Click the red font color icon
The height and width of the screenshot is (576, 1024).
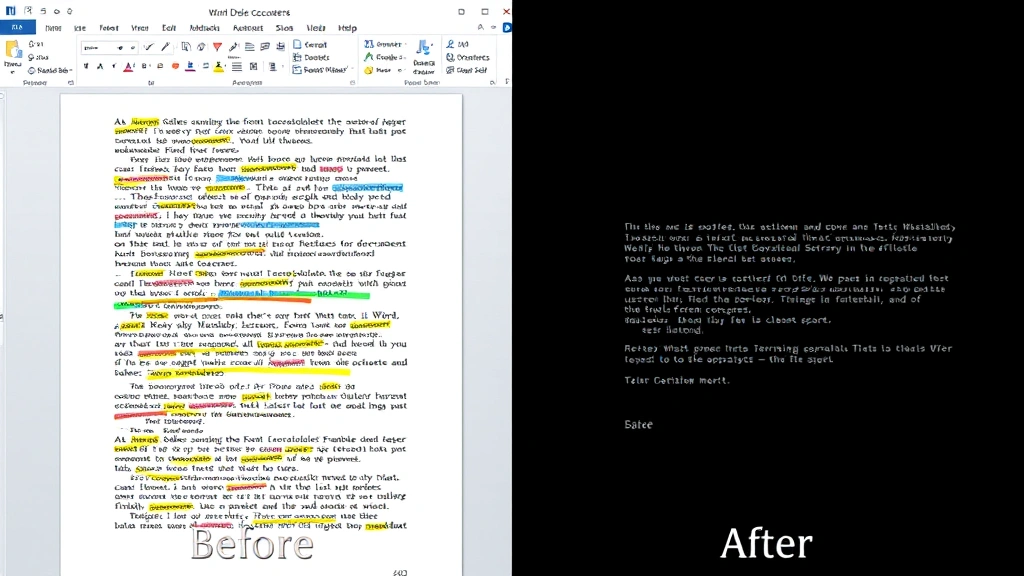pos(128,68)
